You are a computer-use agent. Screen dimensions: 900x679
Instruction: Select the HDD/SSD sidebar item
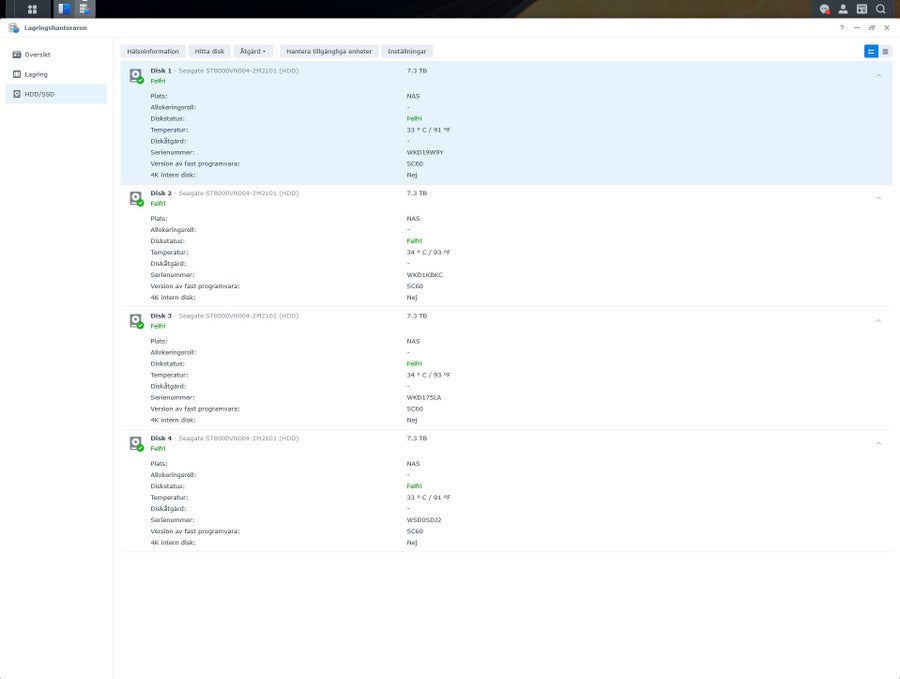point(56,94)
